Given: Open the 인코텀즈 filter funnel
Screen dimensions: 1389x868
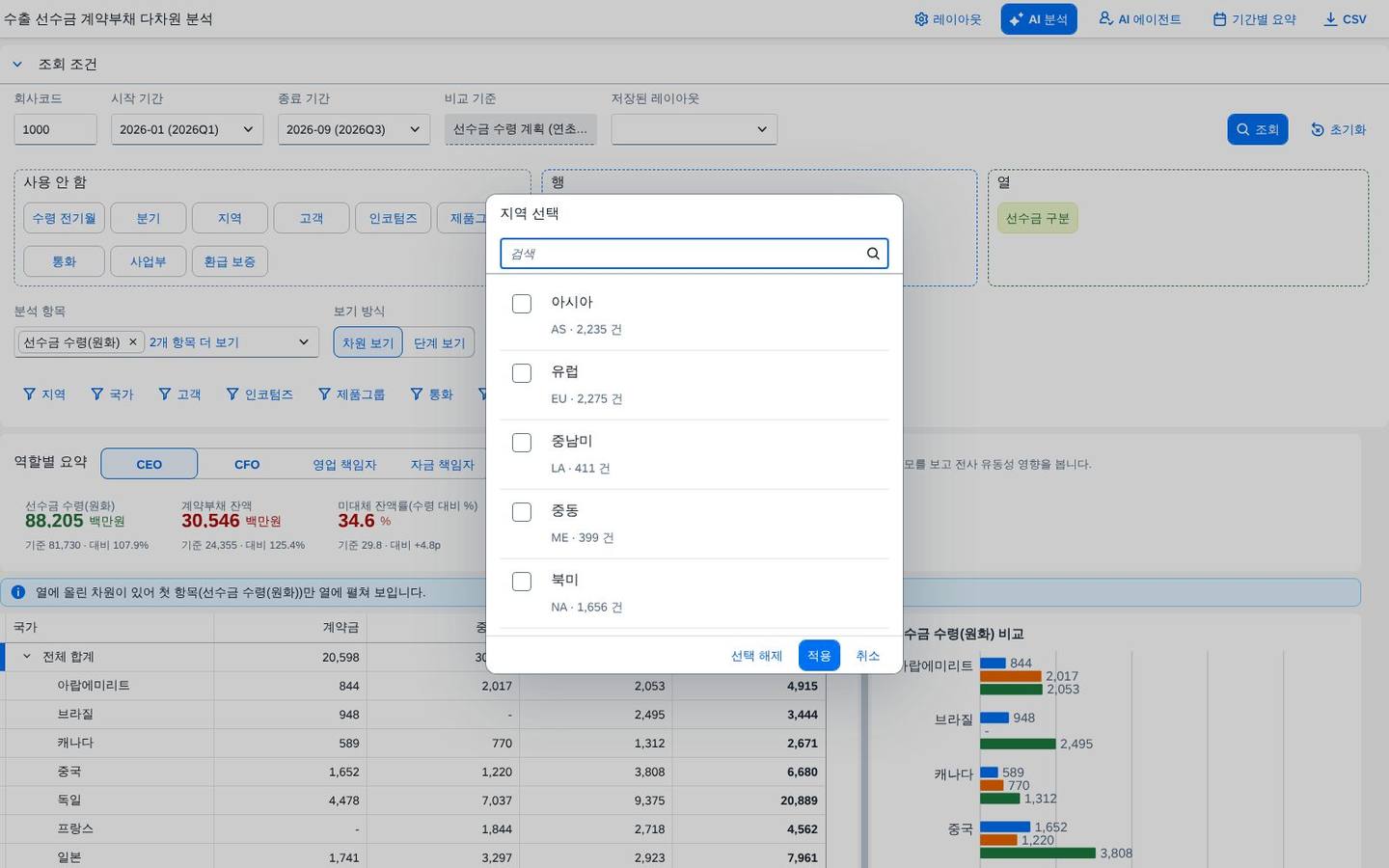Looking at the screenshot, I should tap(259, 394).
